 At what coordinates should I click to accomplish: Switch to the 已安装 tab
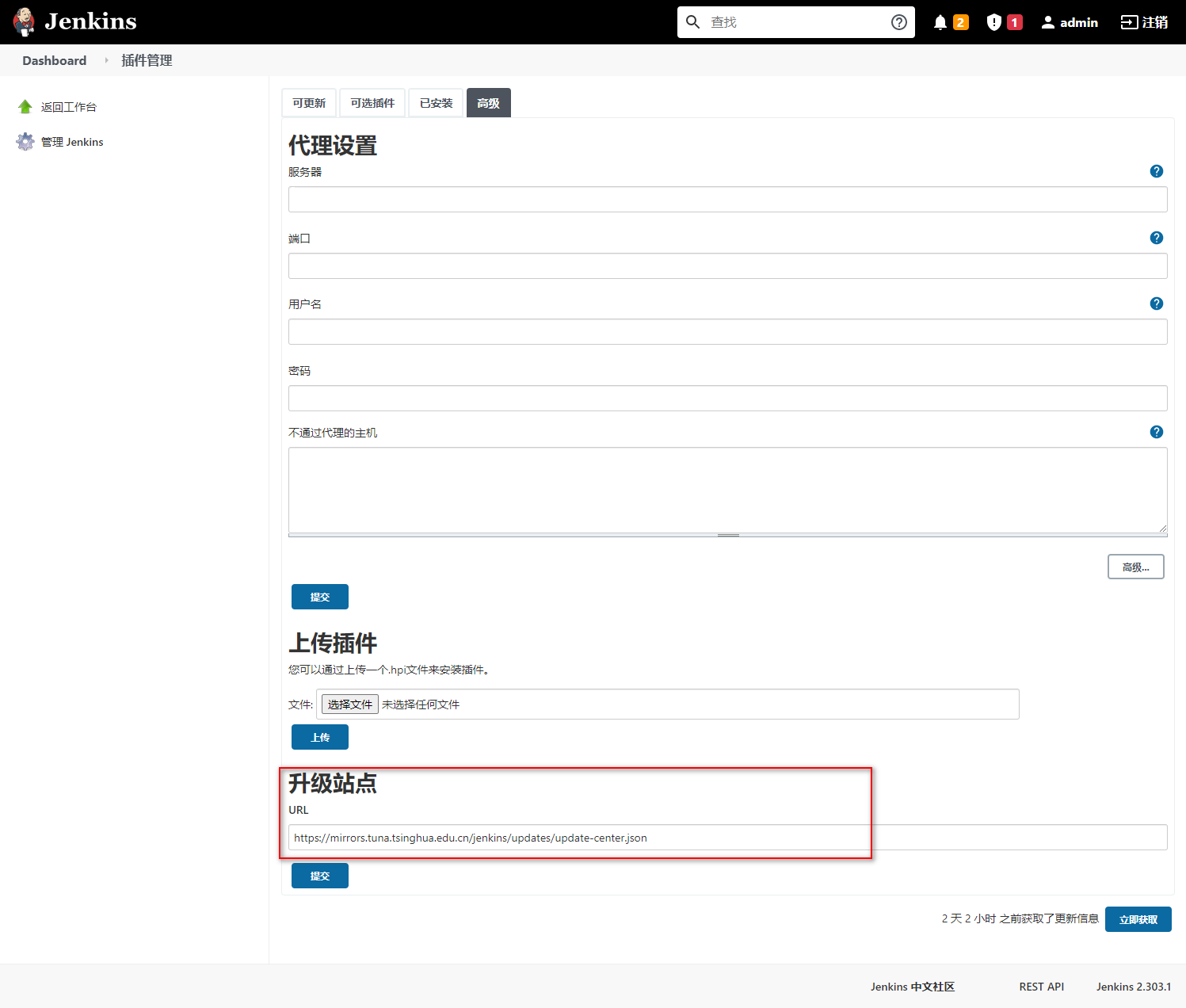[x=436, y=103]
